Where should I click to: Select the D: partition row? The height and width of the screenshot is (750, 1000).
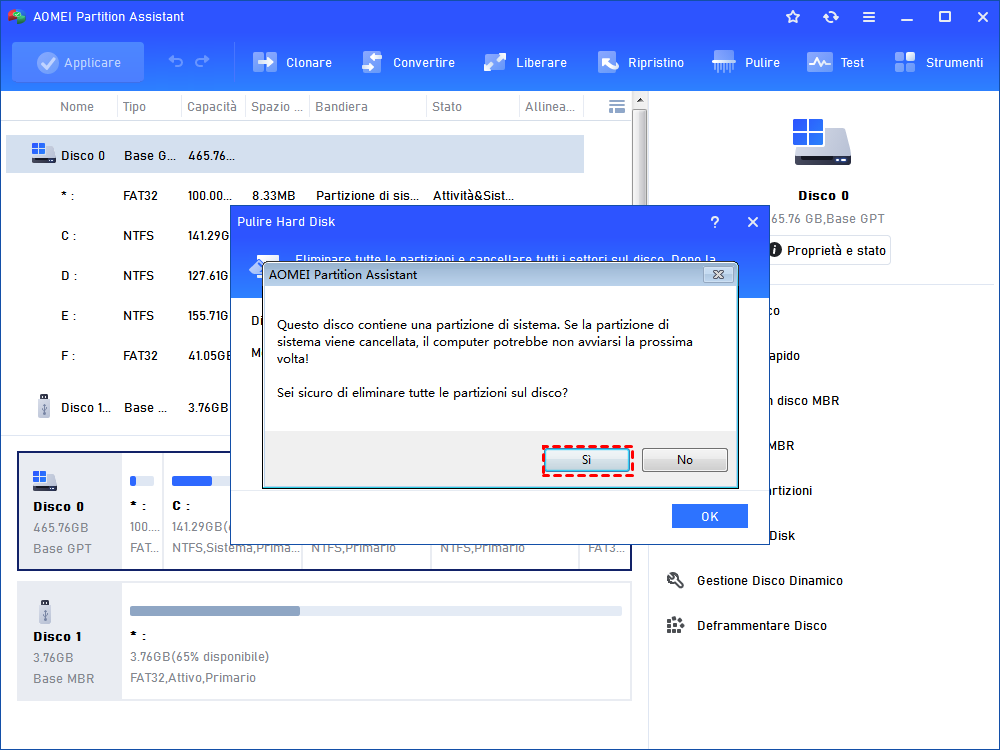[x=118, y=276]
